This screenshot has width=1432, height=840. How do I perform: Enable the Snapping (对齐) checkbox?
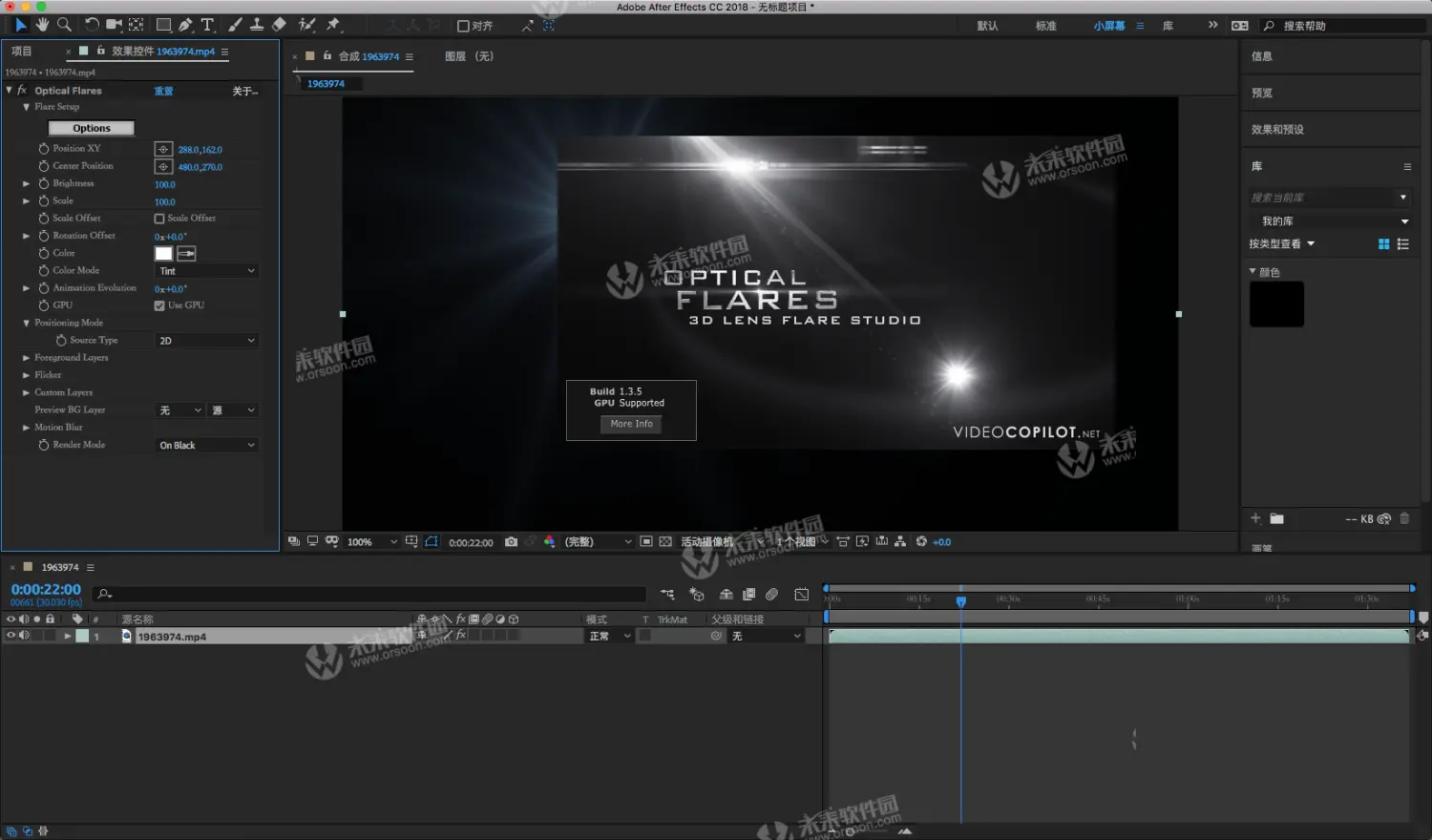tap(463, 27)
